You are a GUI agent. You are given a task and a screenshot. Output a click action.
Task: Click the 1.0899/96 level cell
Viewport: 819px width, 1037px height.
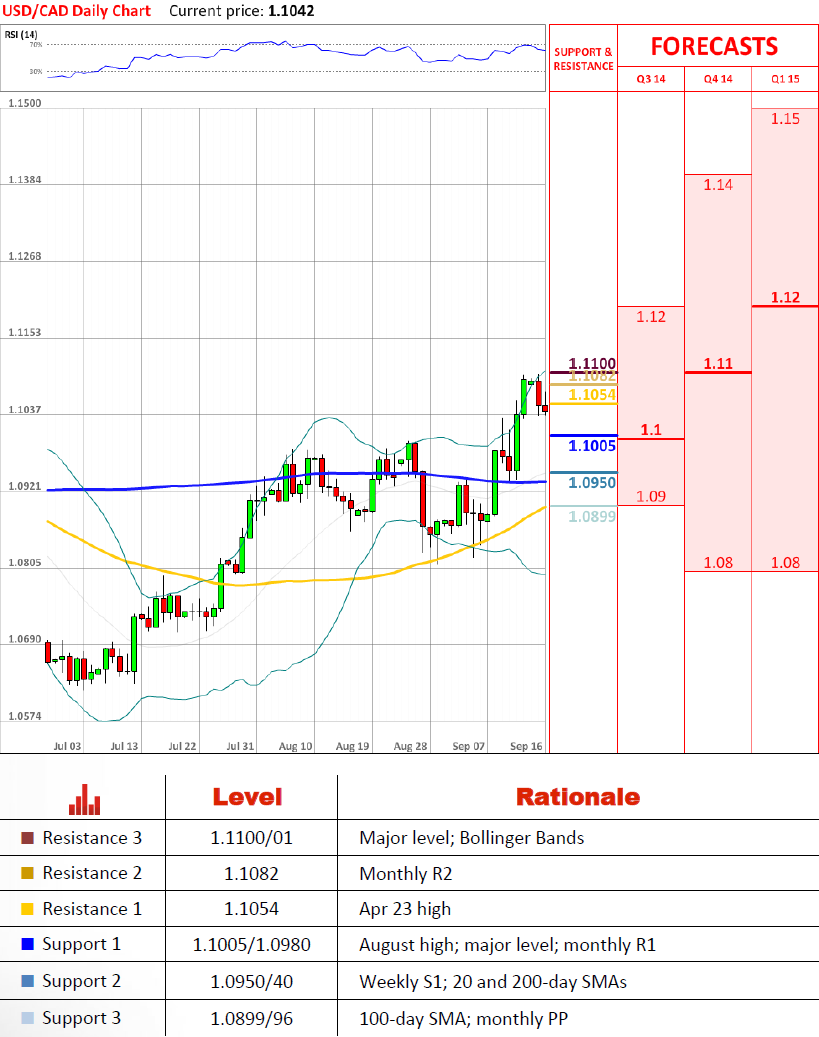click(x=251, y=1018)
